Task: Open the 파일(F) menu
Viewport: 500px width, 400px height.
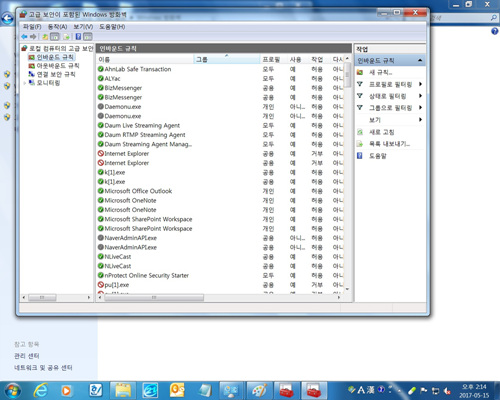Action: point(32,27)
